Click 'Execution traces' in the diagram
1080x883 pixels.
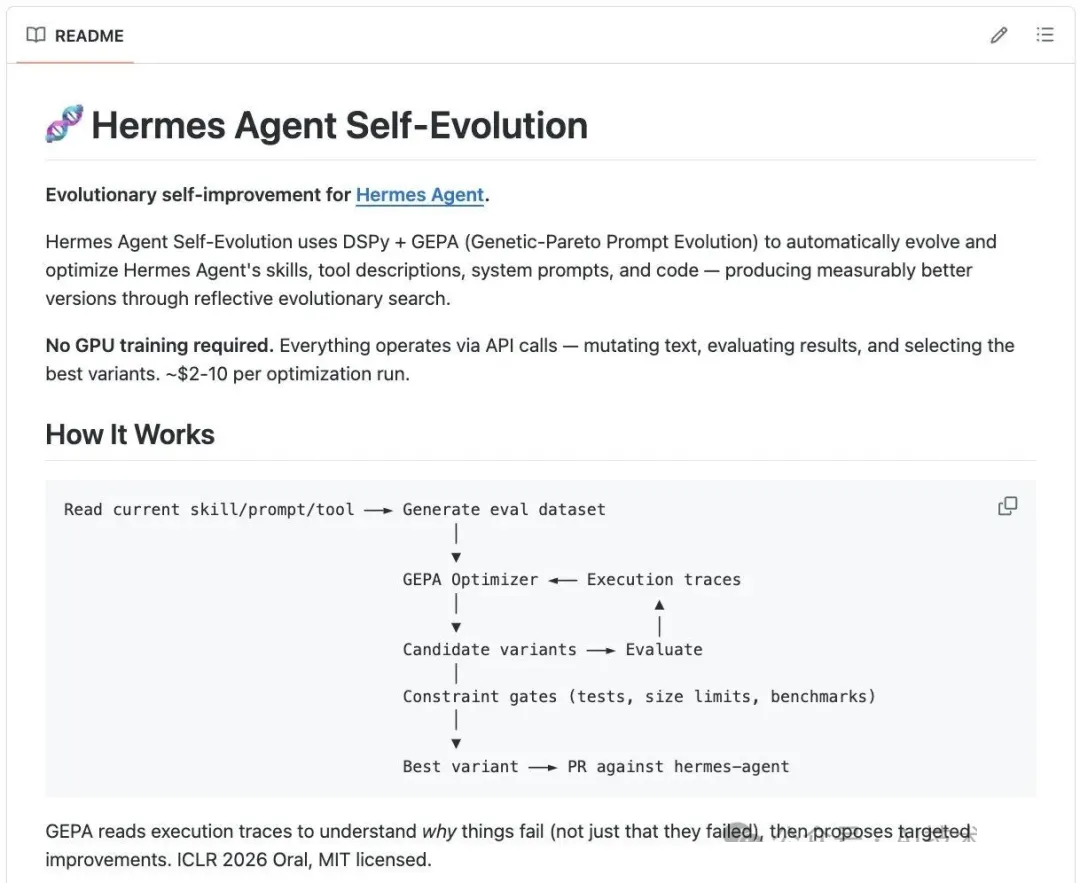point(664,580)
